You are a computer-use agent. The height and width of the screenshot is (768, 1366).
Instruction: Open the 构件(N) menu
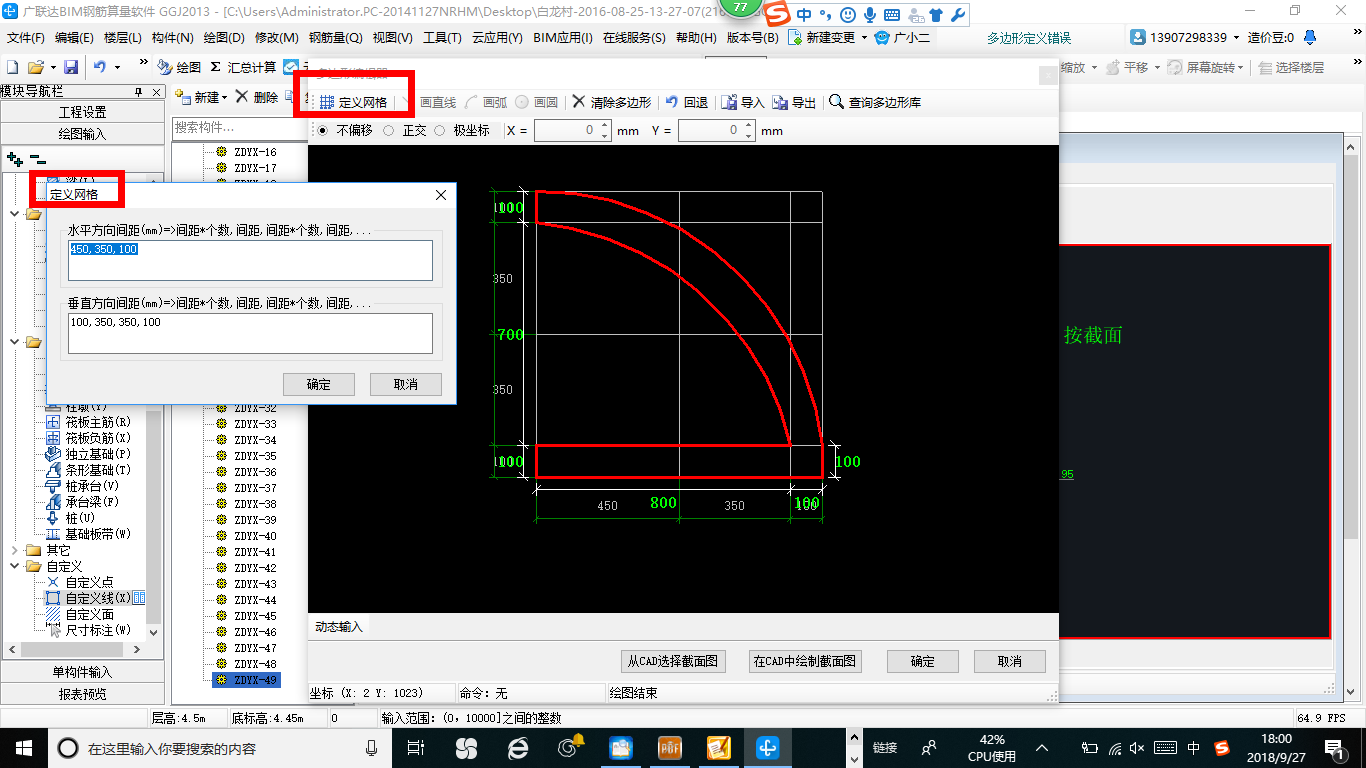click(x=172, y=38)
